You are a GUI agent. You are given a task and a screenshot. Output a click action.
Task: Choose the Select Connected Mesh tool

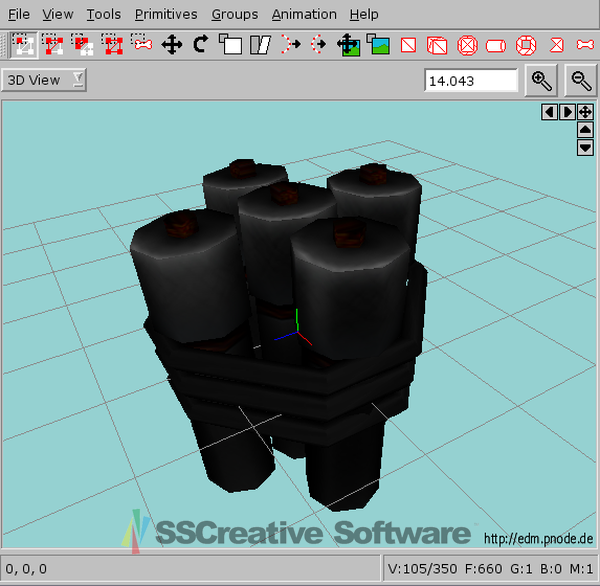pos(83,45)
